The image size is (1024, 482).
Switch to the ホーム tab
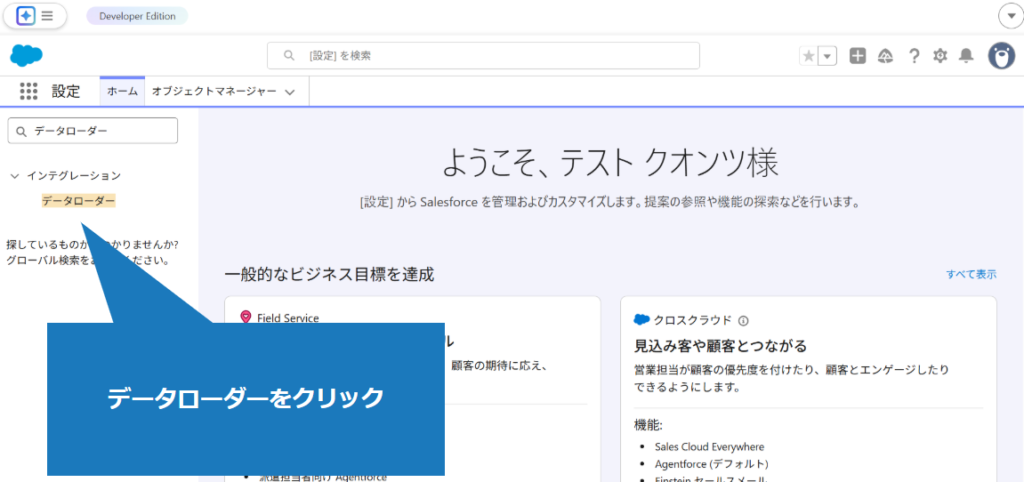pyautogui.click(x=122, y=91)
